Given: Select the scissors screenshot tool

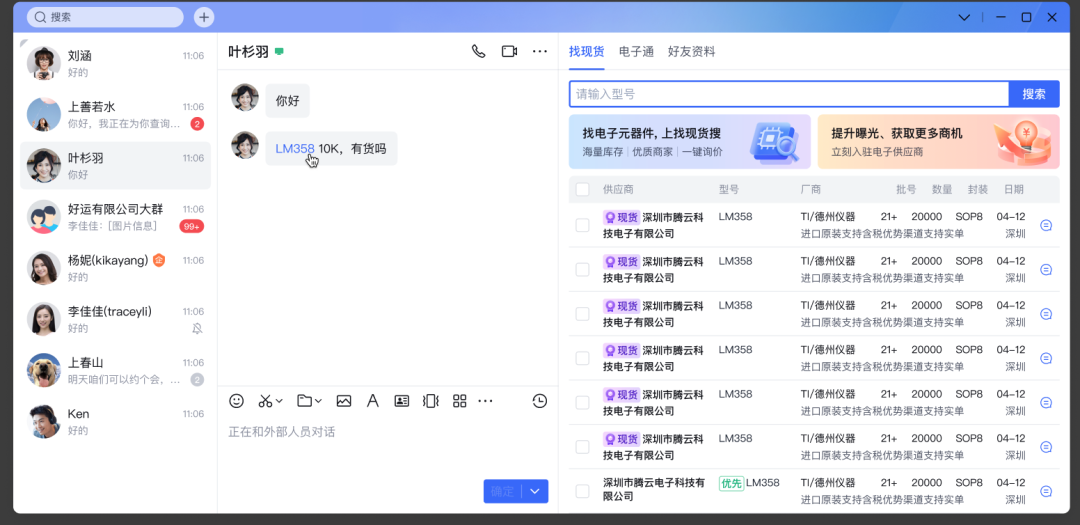Looking at the screenshot, I should [265, 401].
